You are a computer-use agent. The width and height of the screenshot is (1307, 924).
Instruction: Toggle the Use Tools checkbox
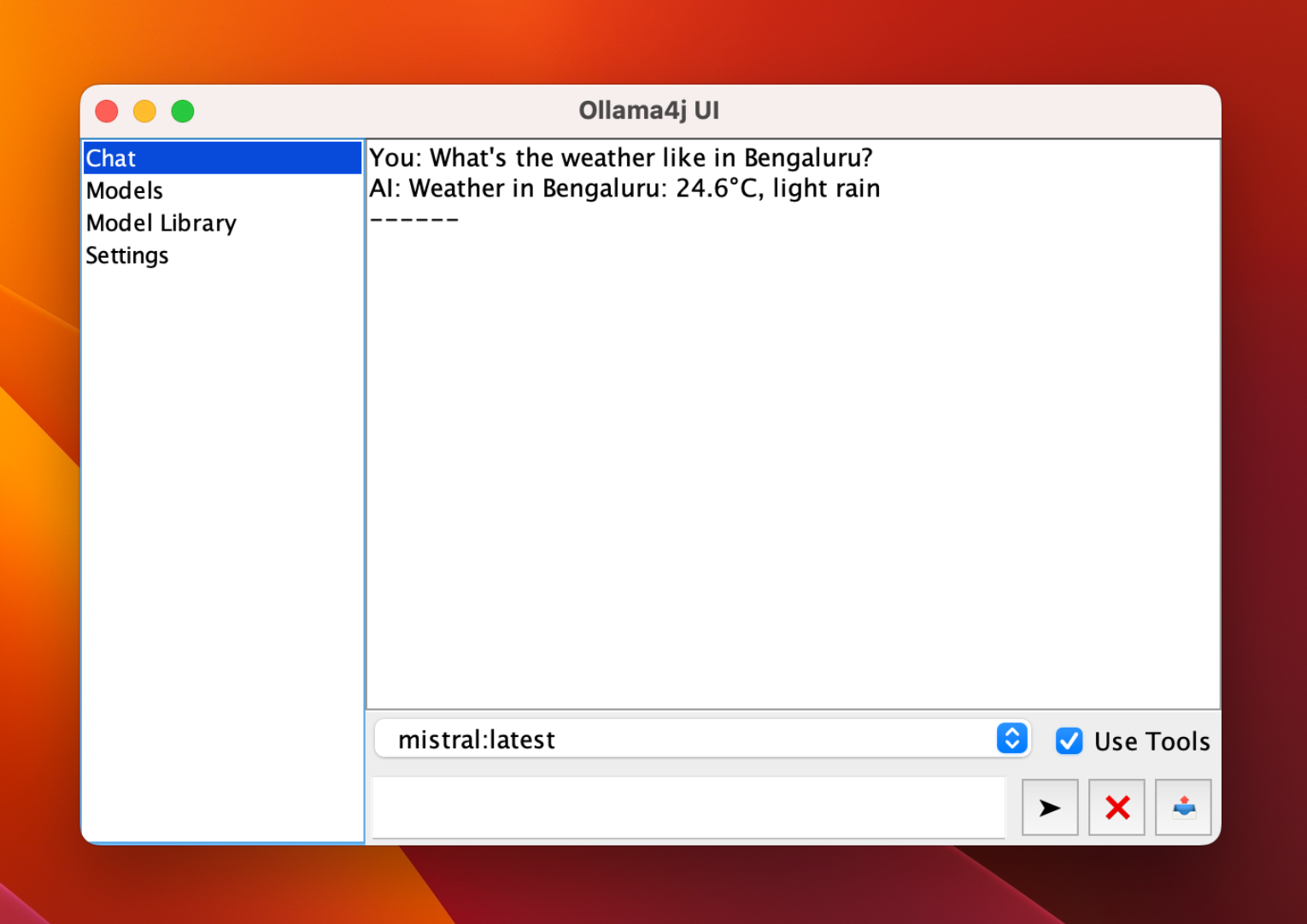1069,740
